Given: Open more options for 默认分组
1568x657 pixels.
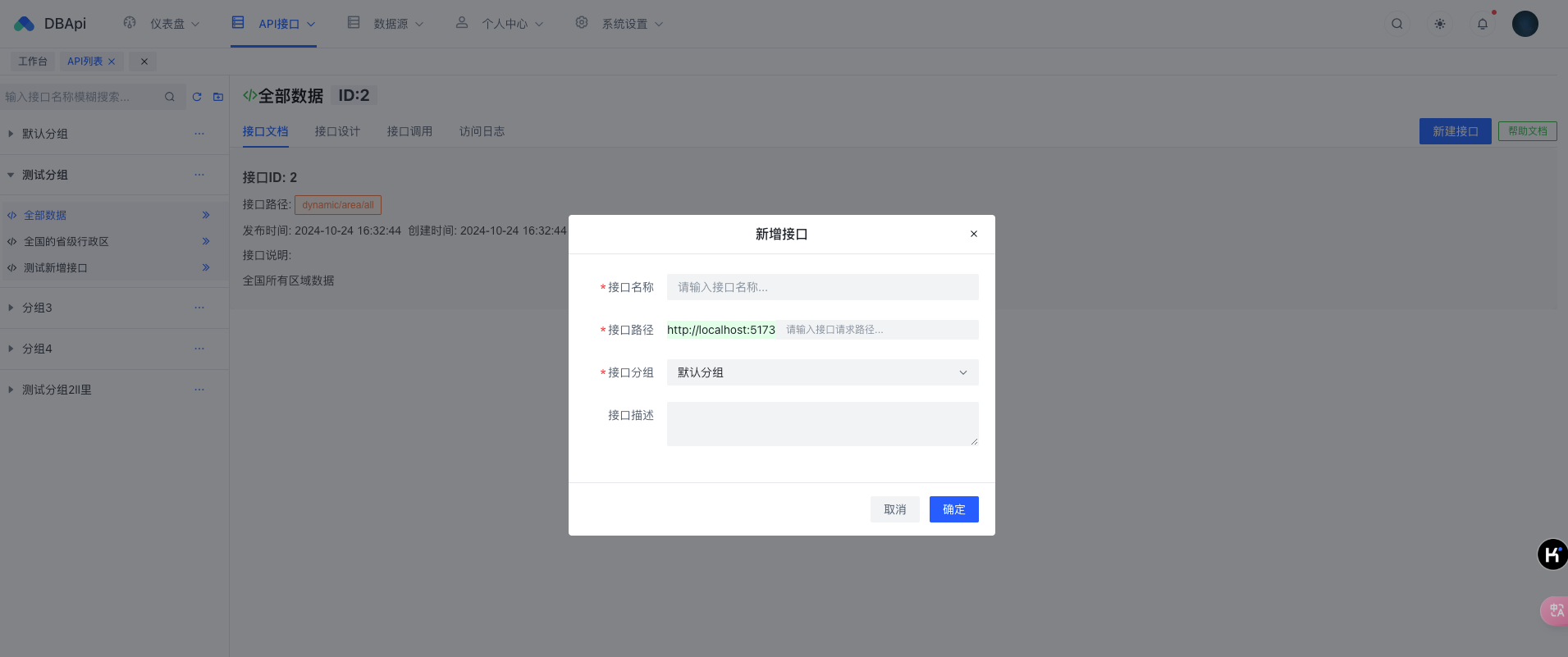Looking at the screenshot, I should tap(199, 134).
